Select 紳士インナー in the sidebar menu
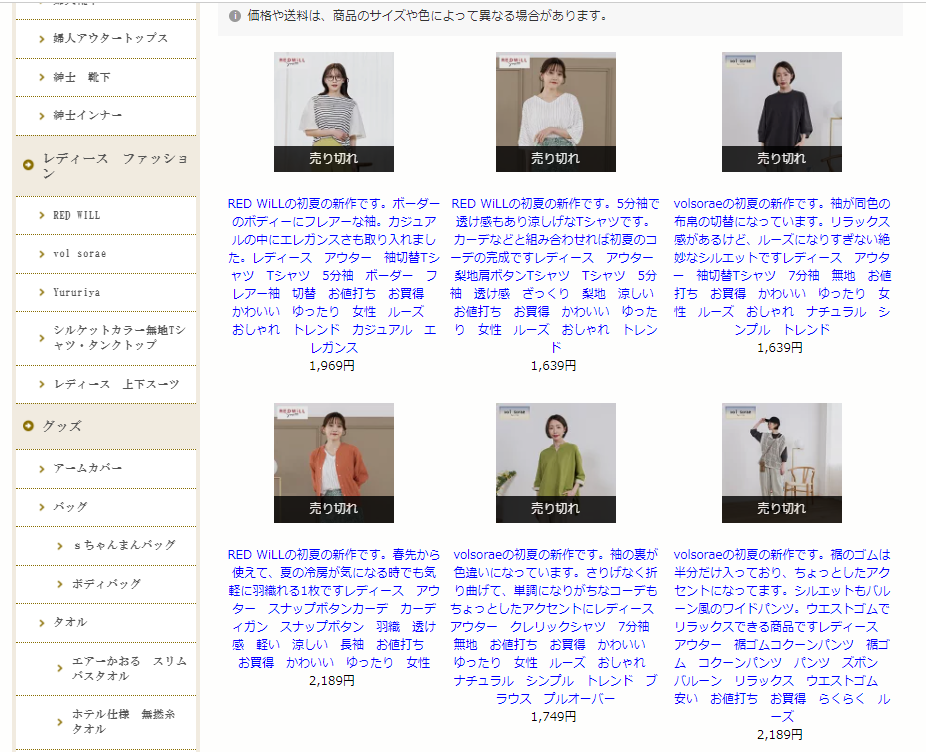Image resolution: width=926 pixels, height=752 pixels. point(87,116)
